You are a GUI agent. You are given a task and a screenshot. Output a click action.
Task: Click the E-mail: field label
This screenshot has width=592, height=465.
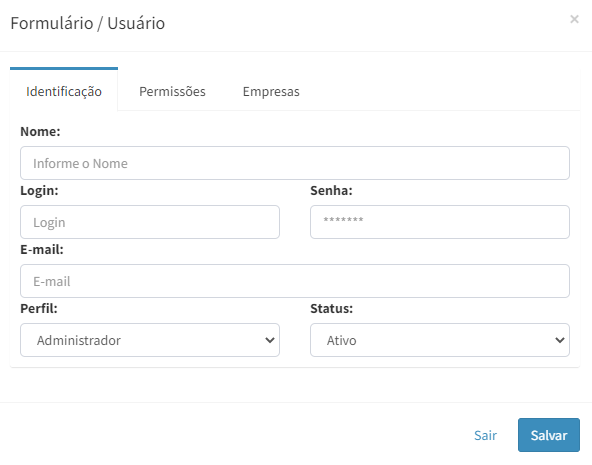[x=42, y=249]
